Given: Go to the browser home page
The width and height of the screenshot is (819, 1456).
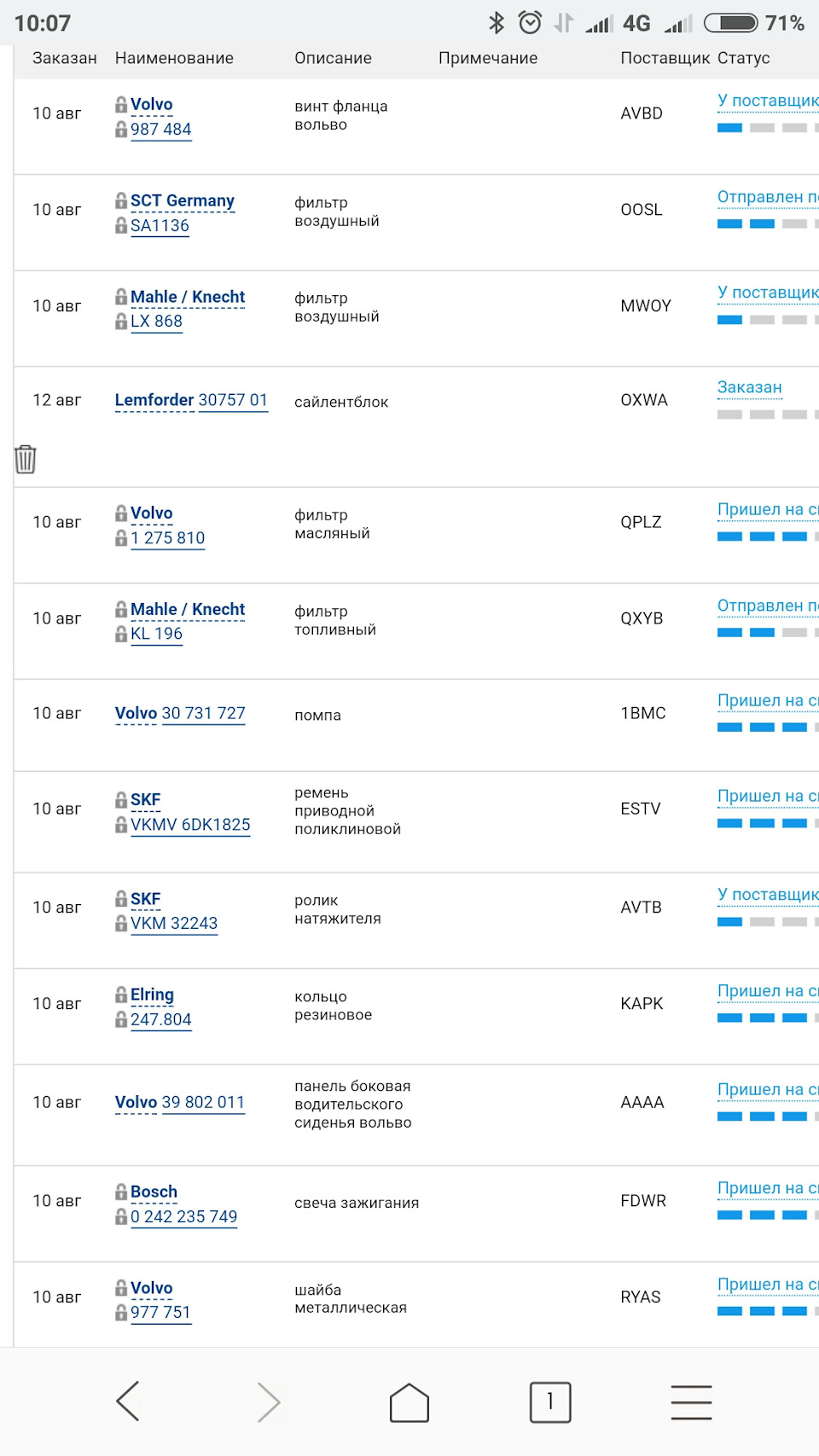Looking at the screenshot, I should pos(409,1402).
